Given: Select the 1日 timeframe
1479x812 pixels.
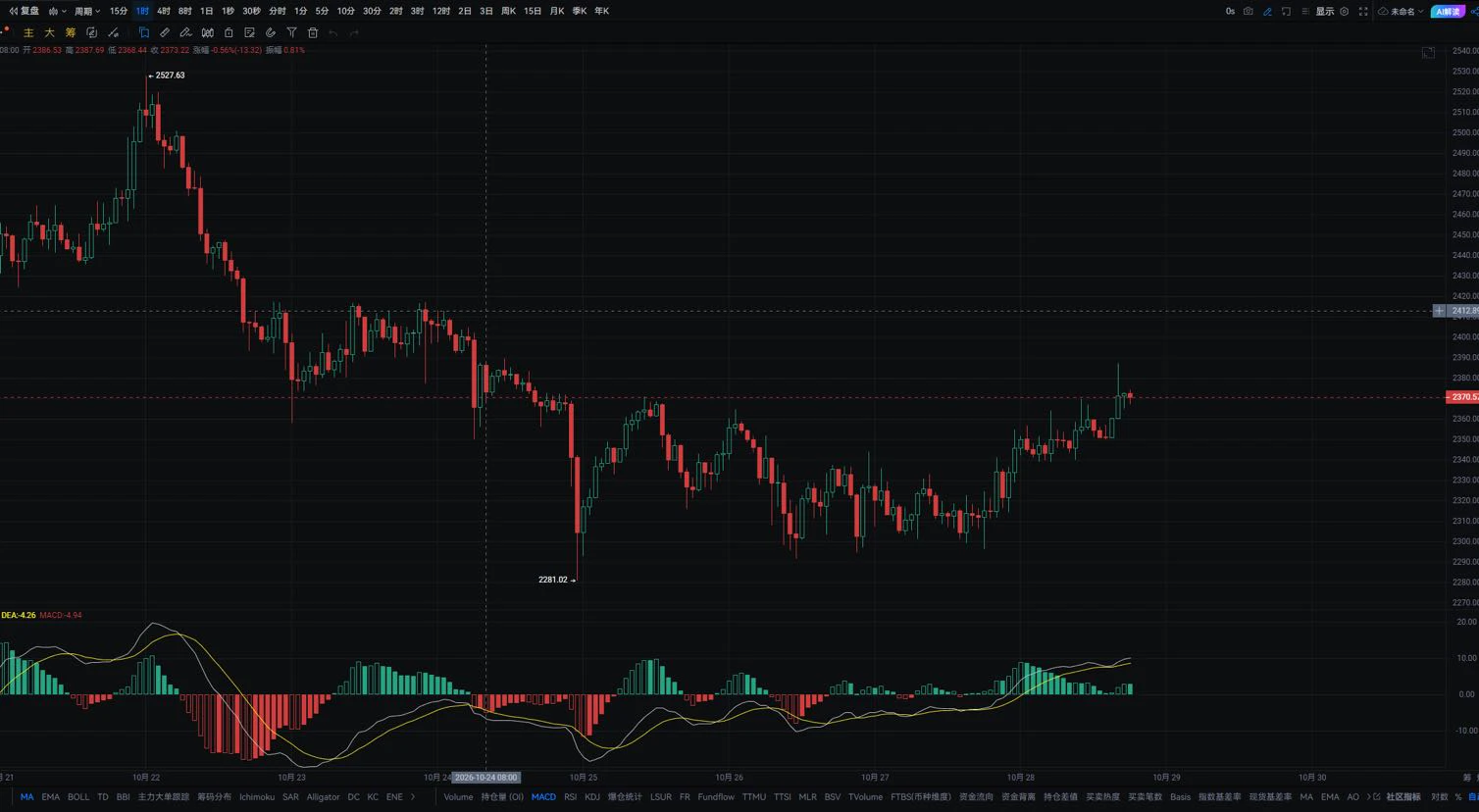Looking at the screenshot, I should point(206,11).
